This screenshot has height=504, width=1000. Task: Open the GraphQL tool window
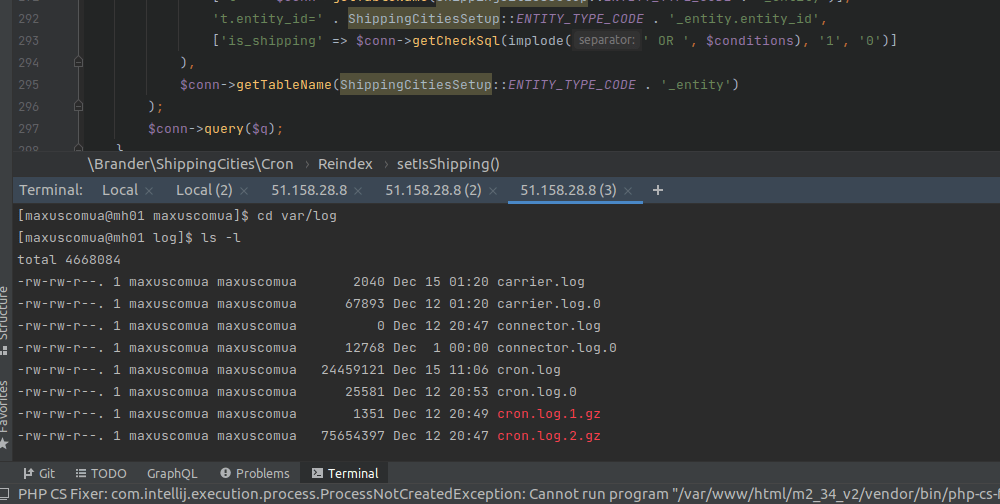(x=172, y=473)
